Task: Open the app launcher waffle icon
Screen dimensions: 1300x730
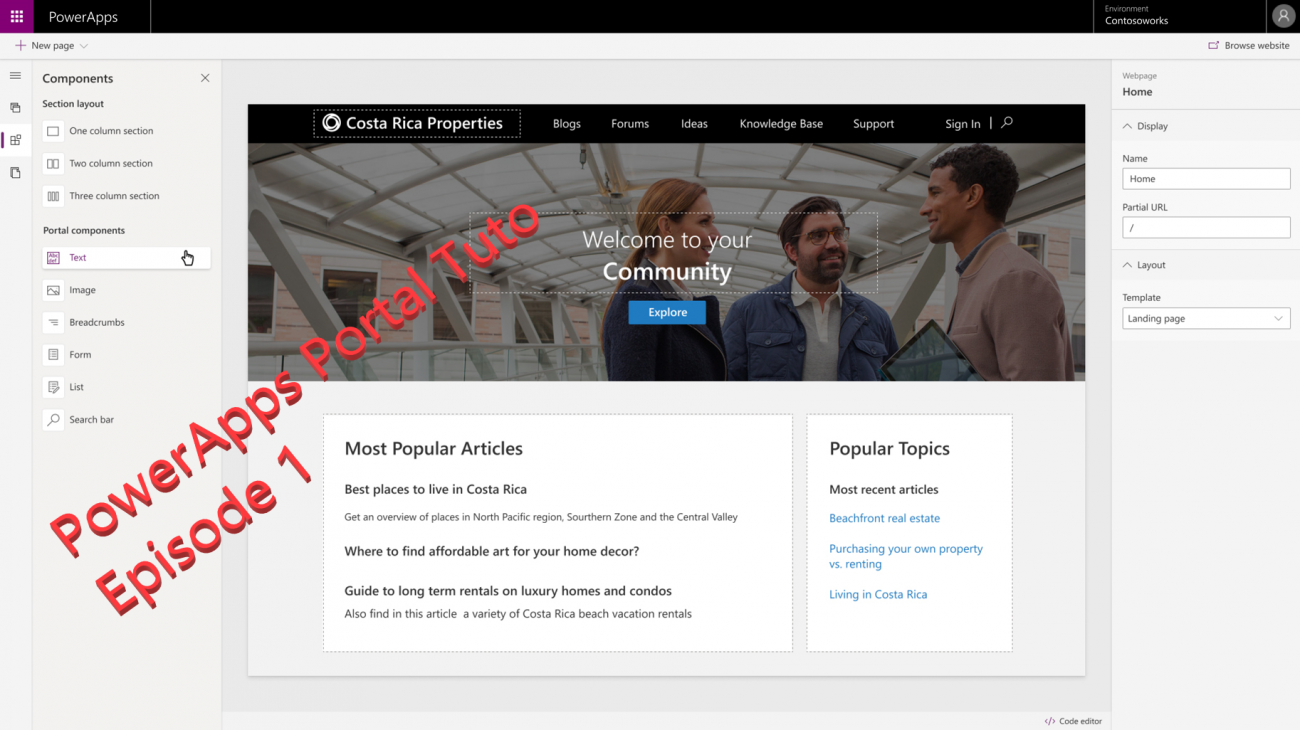Action: pos(16,16)
